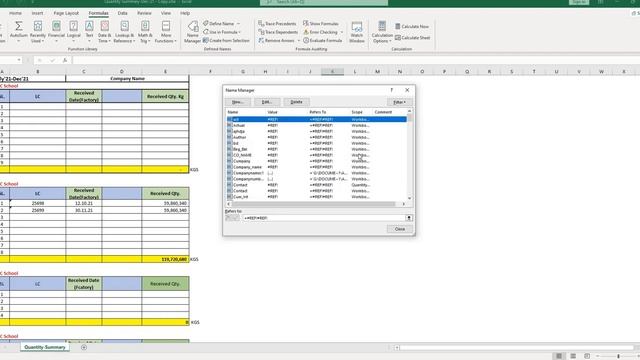The image size is (640, 360).
Task: Sort by the Name column header
Action: pos(246,112)
